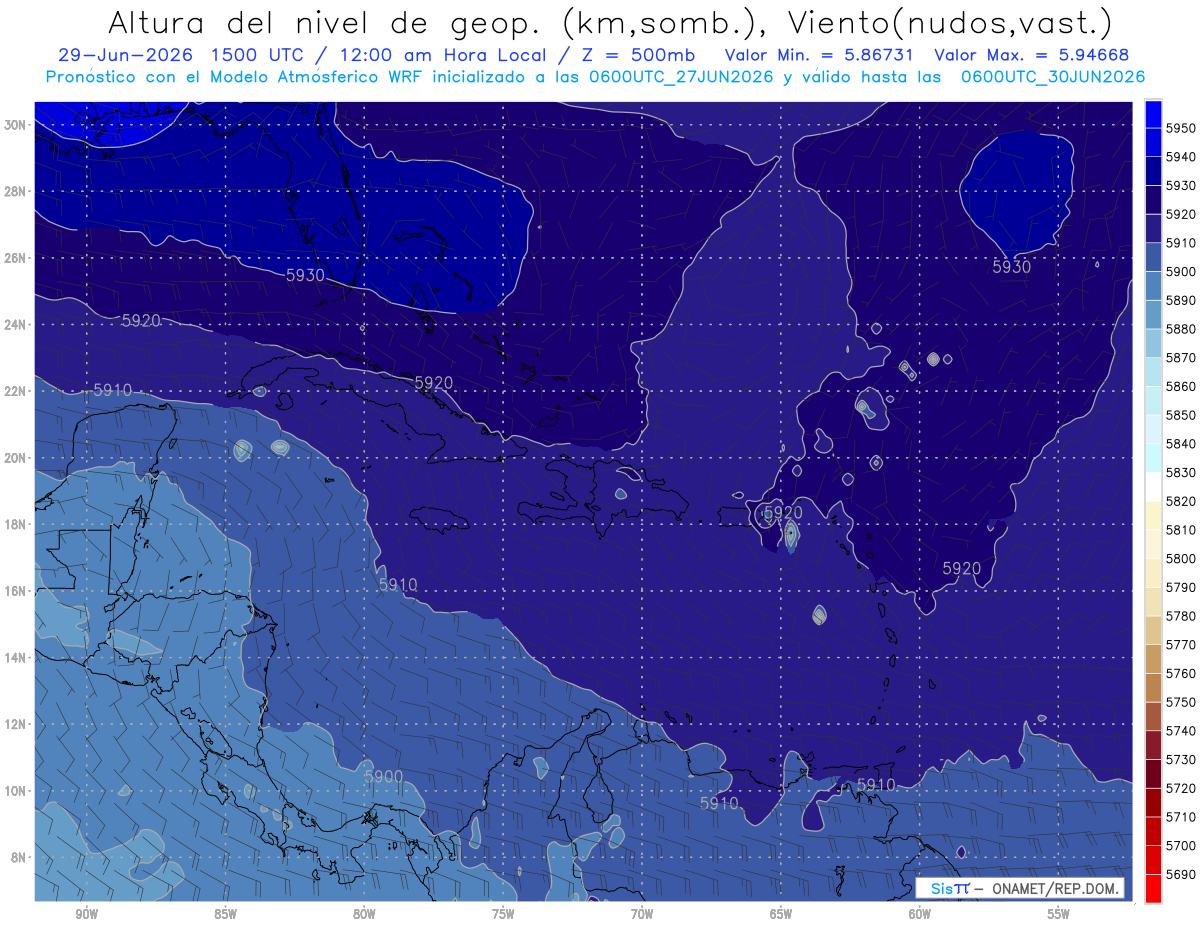Click the 55W longitude axis label

click(1058, 914)
